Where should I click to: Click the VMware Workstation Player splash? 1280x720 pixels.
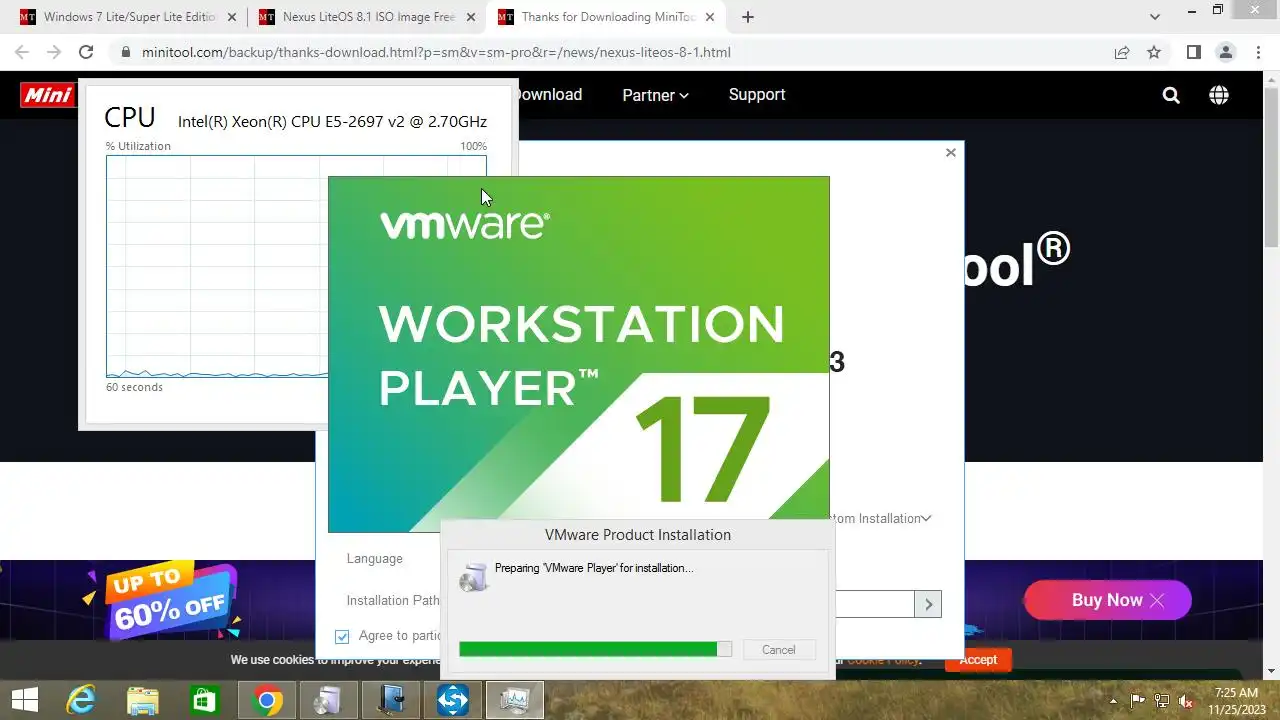[579, 354]
